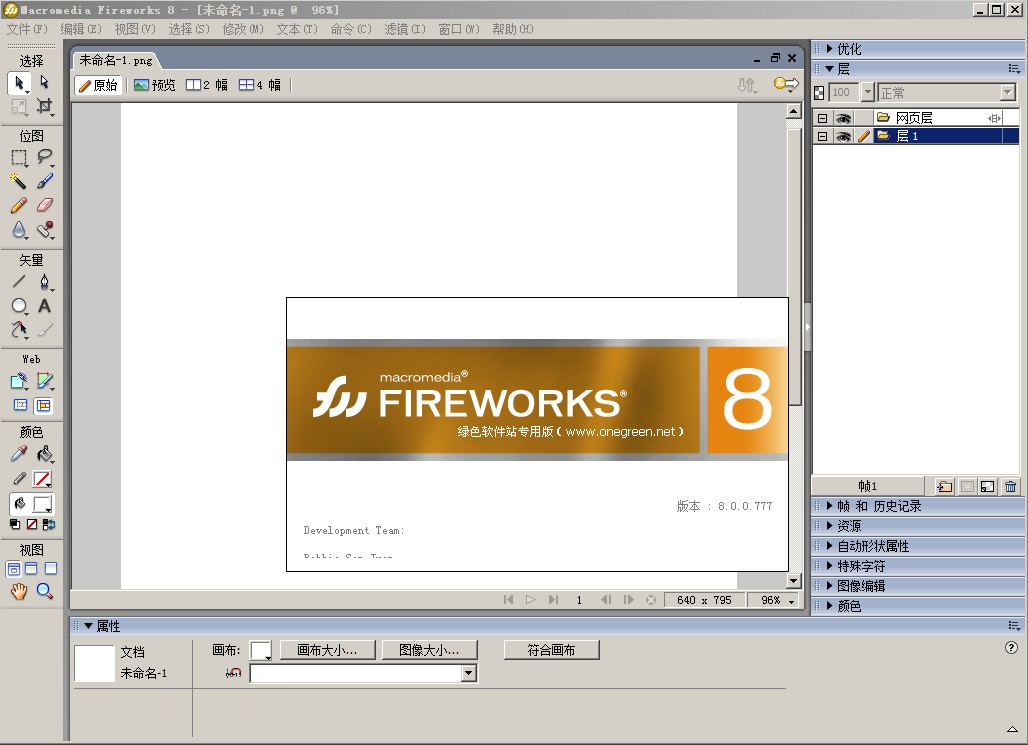Switch to Full Screen view mode

(x=50, y=569)
